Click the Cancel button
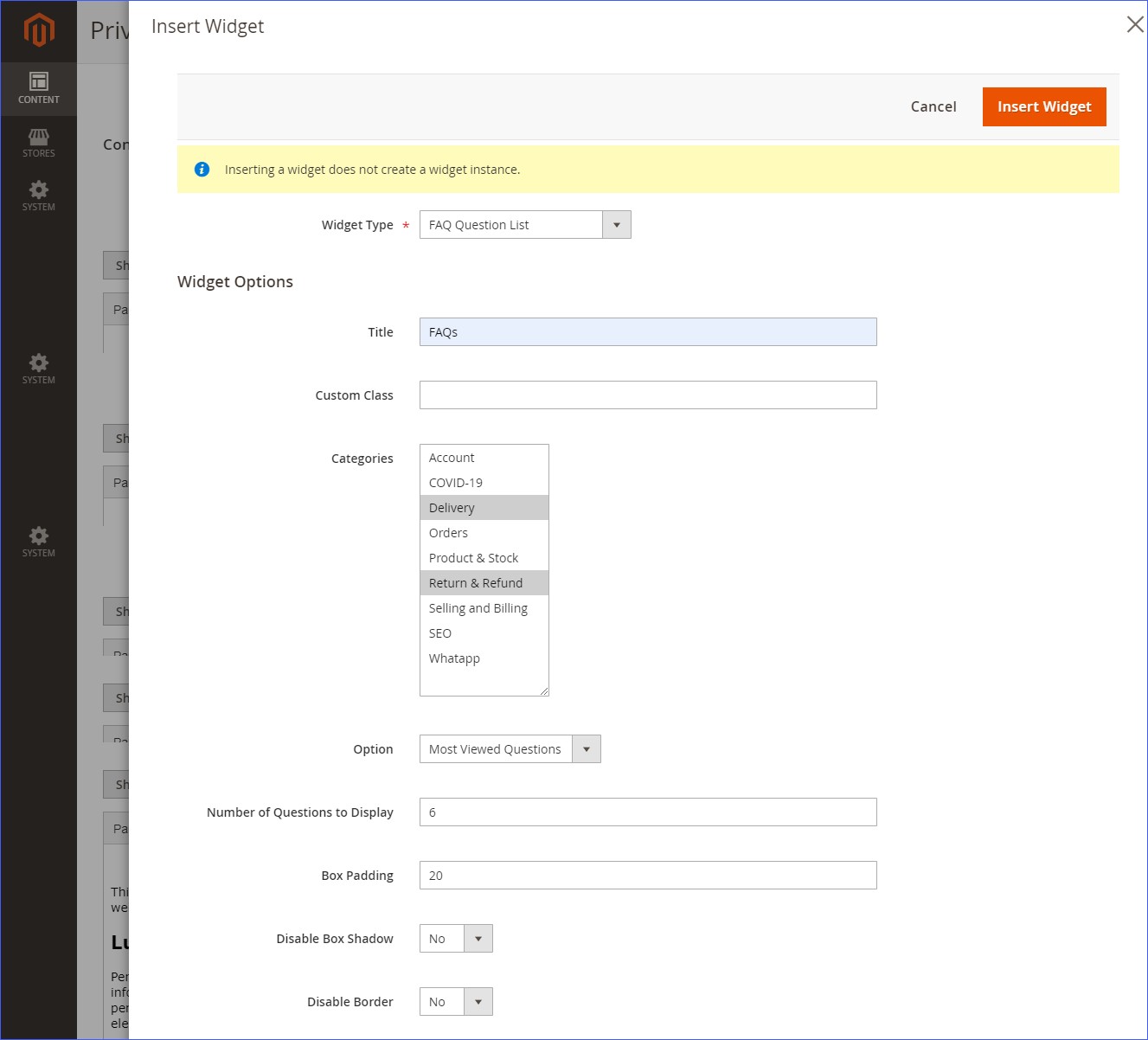Image resolution: width=1148 pixels, height=1040 pixels. 933,106
